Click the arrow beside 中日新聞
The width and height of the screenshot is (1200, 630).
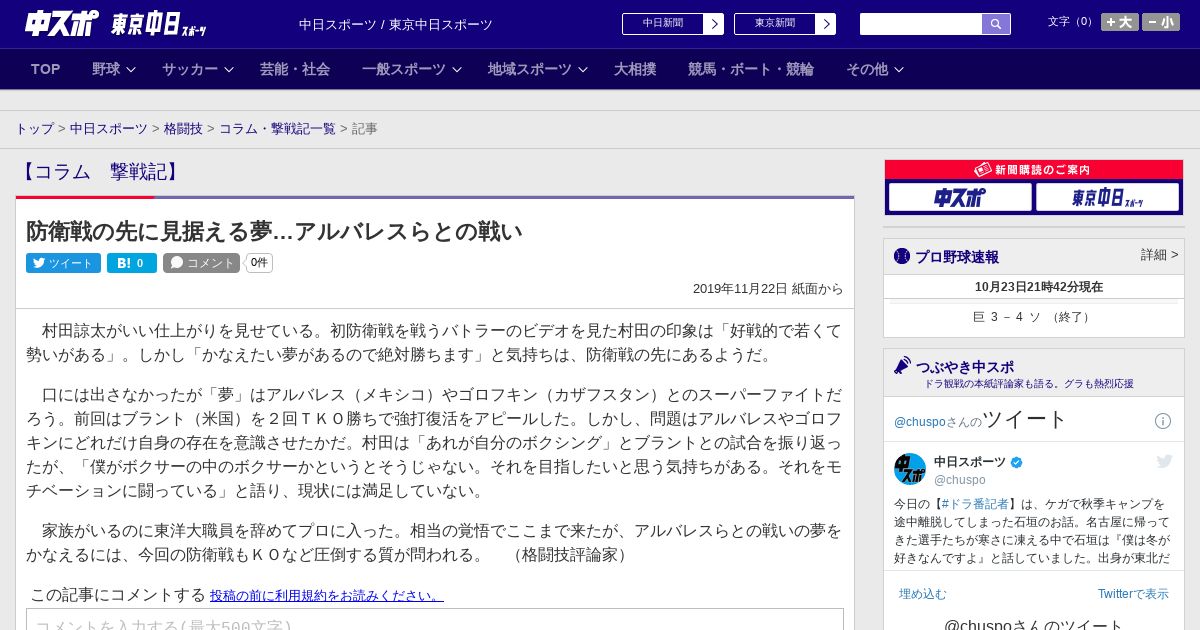[714, 24]
